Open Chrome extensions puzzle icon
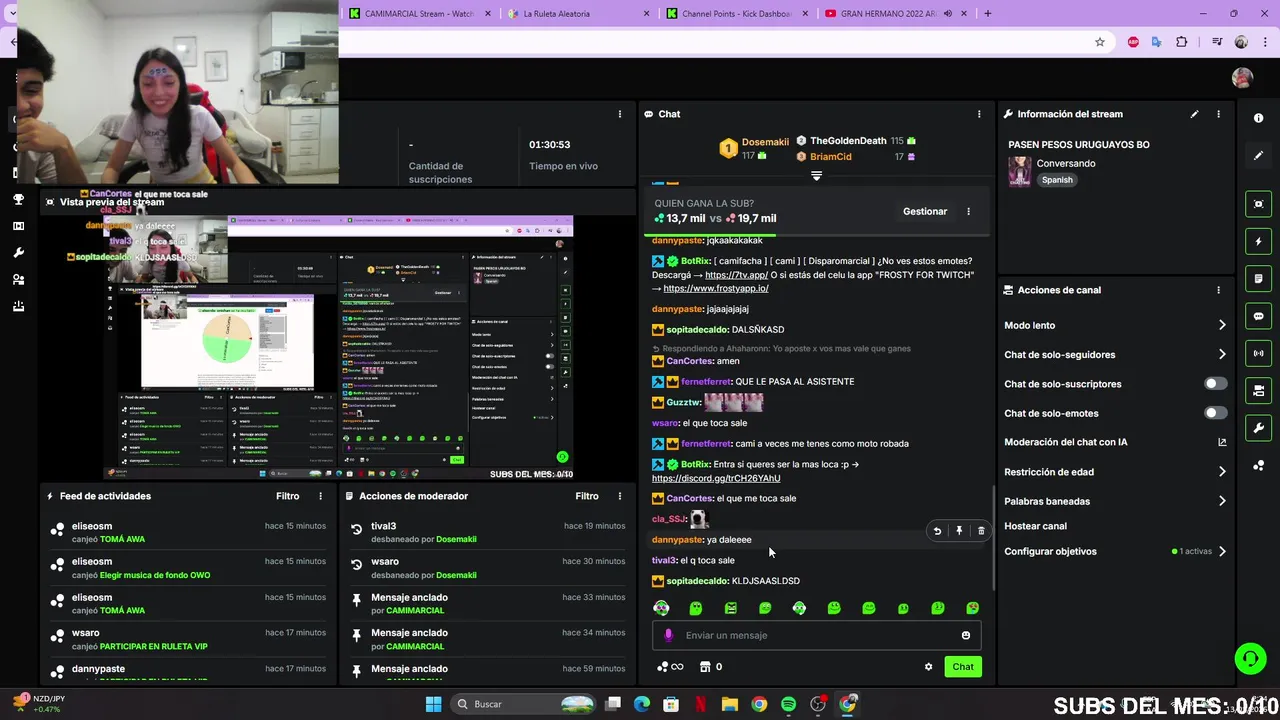 pos(1182,42)
